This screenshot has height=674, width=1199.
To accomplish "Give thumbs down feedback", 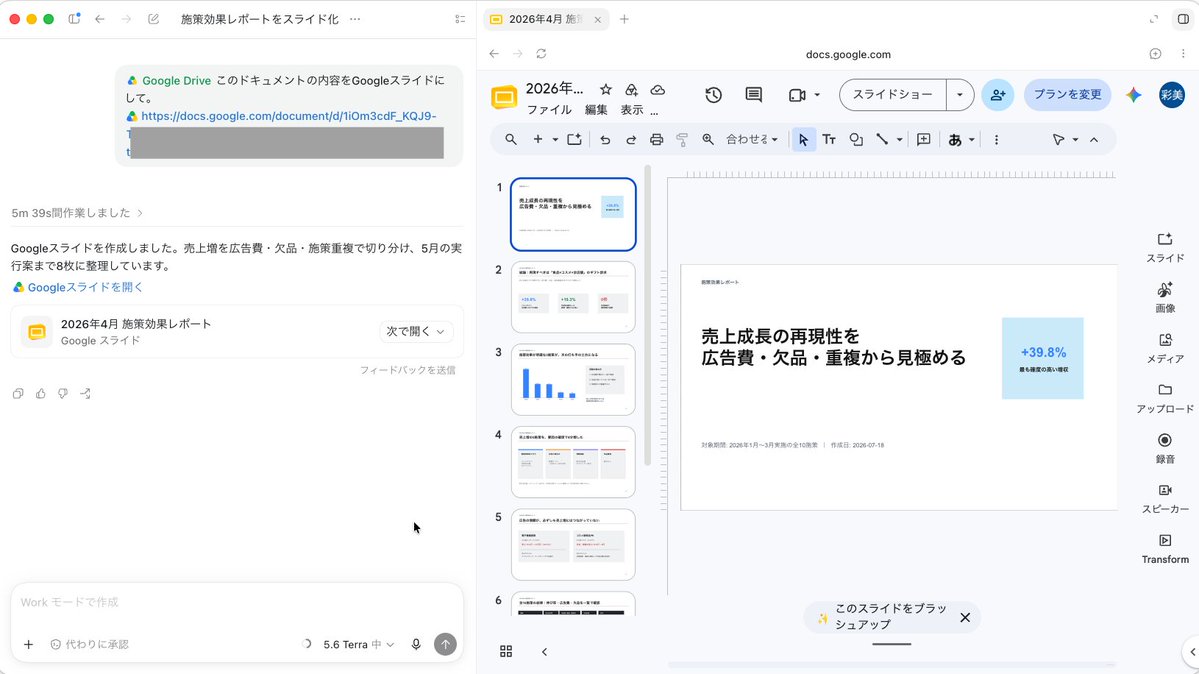I will [63, 393].
